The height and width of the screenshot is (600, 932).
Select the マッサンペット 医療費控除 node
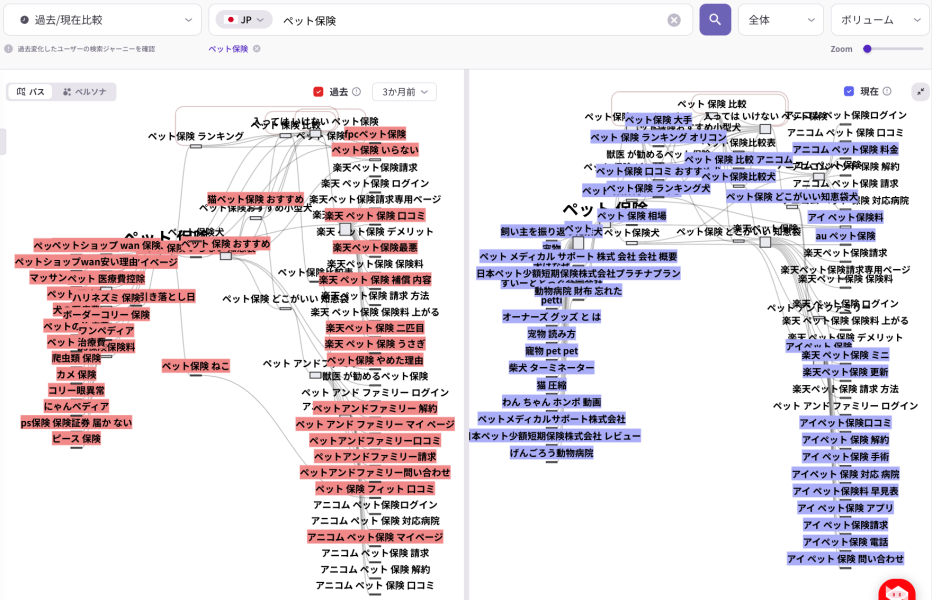(87, 278)
